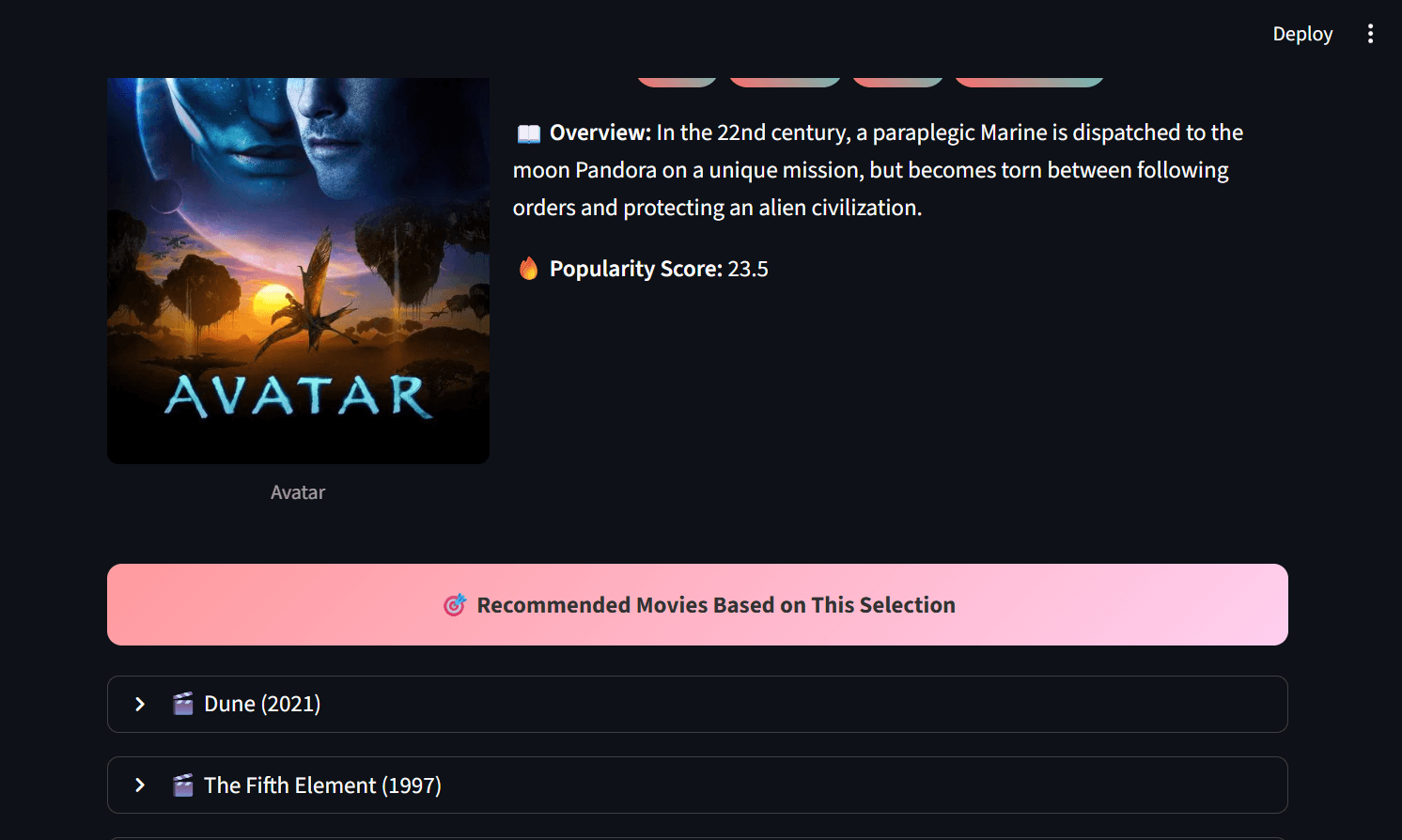The image size is (1402, 840).
Task: Click the widest rightmost genre tag pill
Action: (x=1029, y=82)
